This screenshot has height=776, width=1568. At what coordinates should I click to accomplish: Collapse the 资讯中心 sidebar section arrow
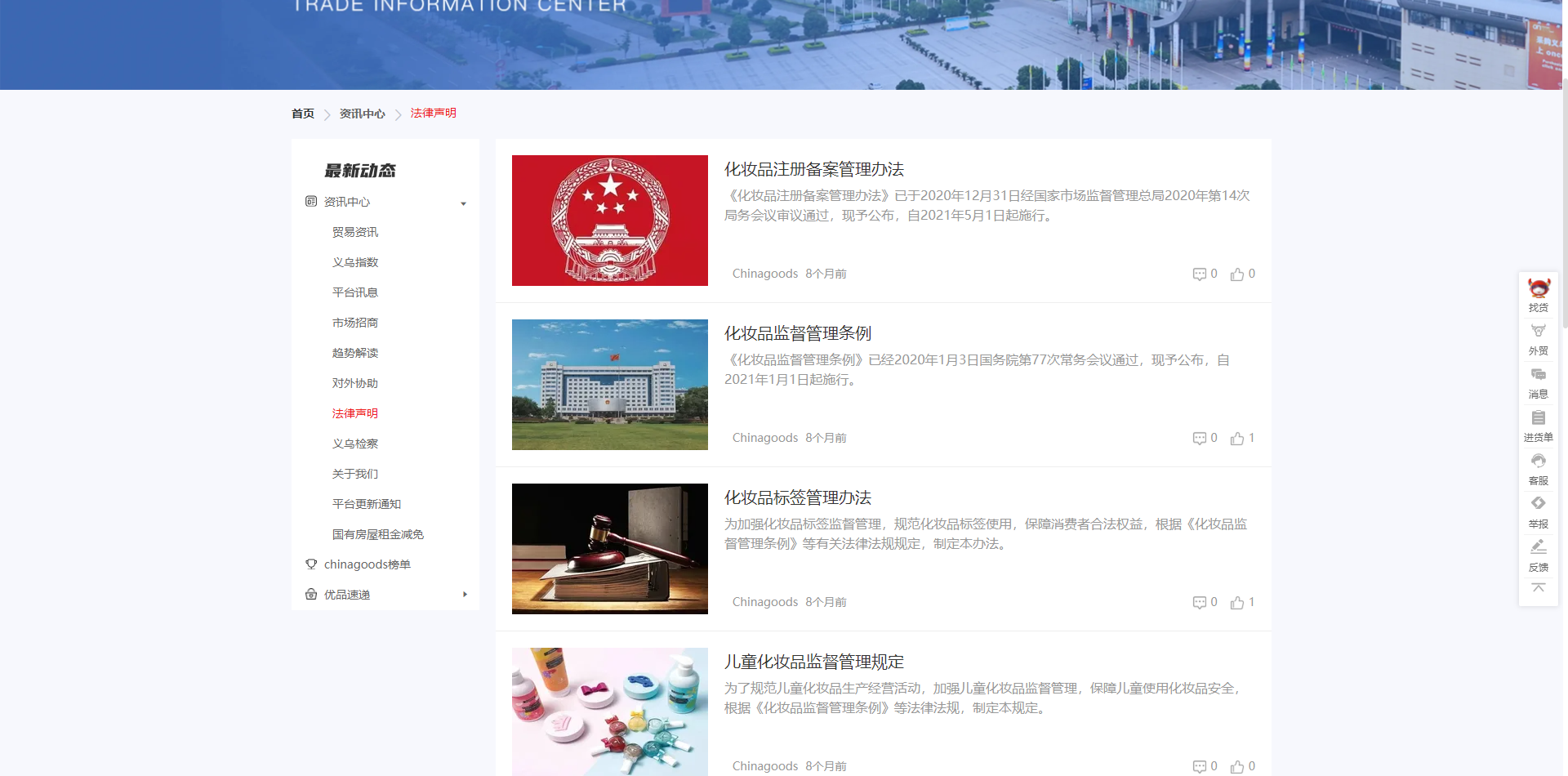[x=463, y=203]
